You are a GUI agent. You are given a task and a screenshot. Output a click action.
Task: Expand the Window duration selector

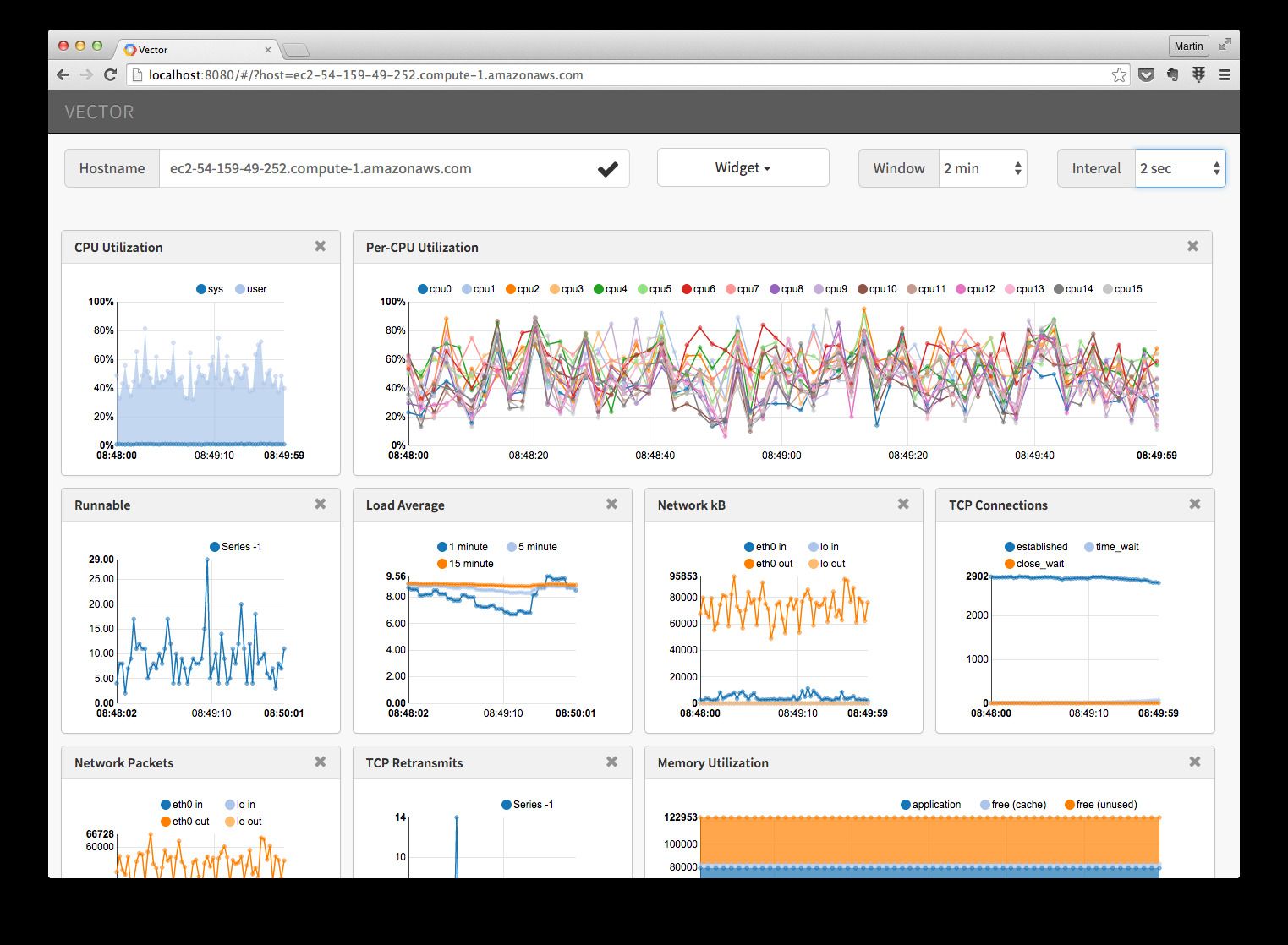(x=982, y=169)
